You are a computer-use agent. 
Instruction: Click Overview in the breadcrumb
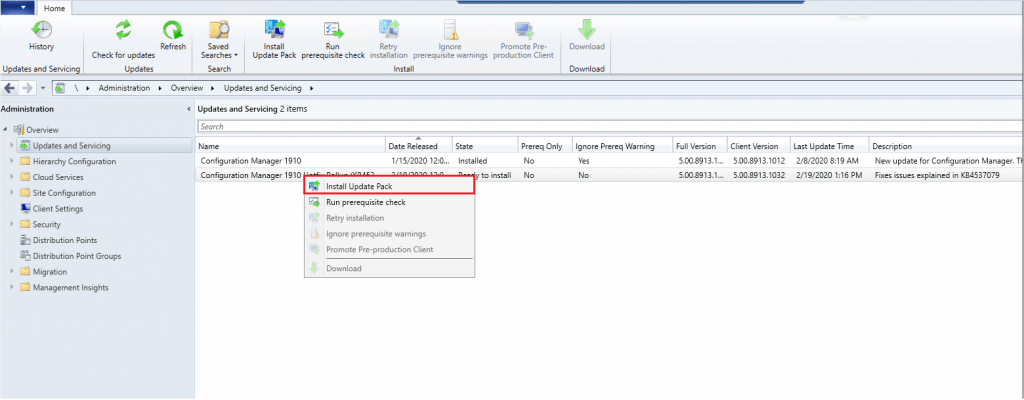pyautogui.click(x=187, y=88)
